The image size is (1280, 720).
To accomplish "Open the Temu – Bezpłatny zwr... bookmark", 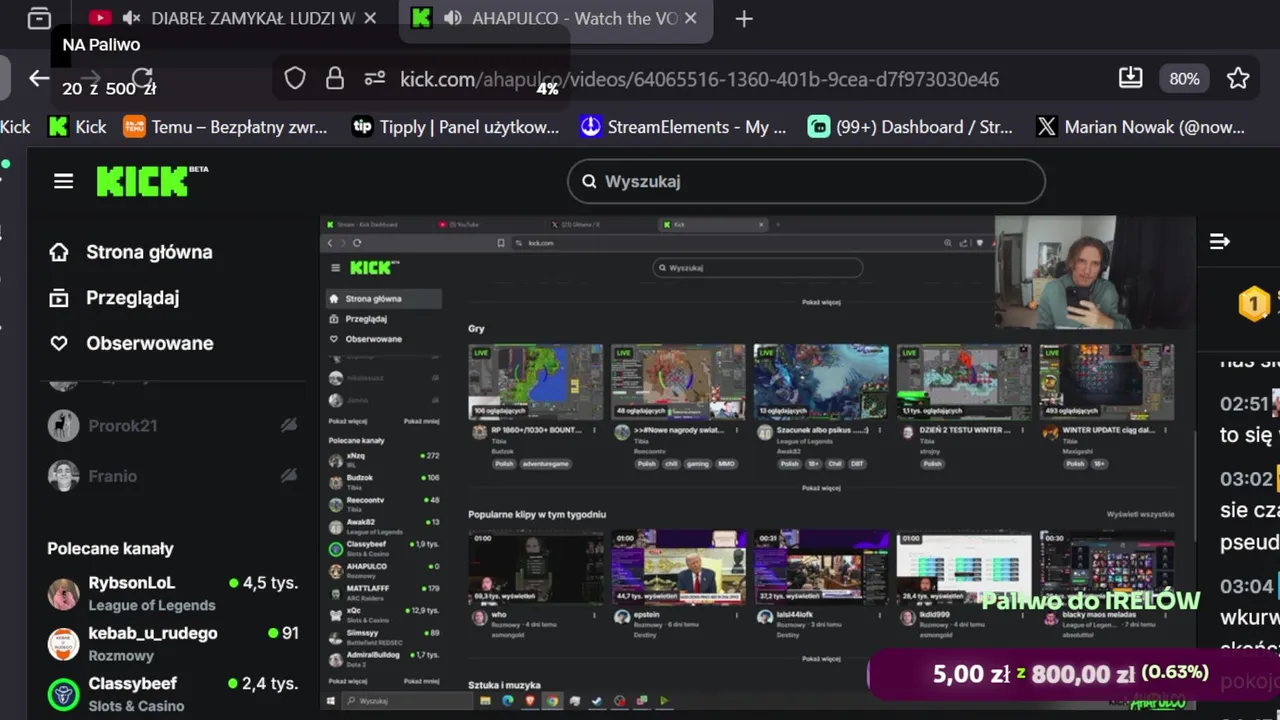I will click(225, 127).
